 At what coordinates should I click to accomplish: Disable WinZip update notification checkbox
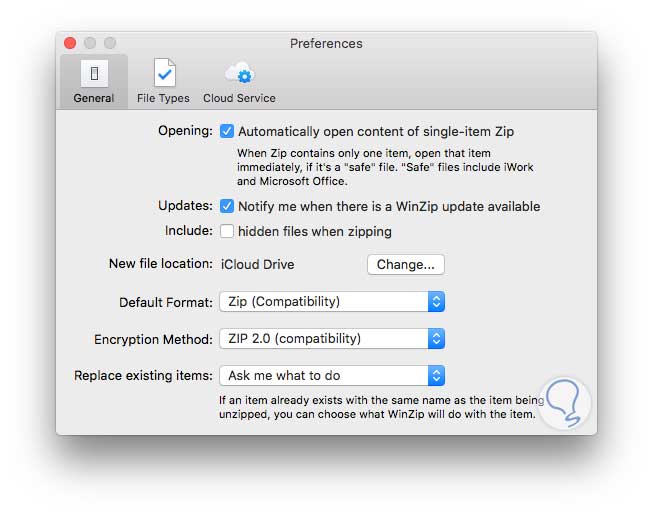(227, 206)
